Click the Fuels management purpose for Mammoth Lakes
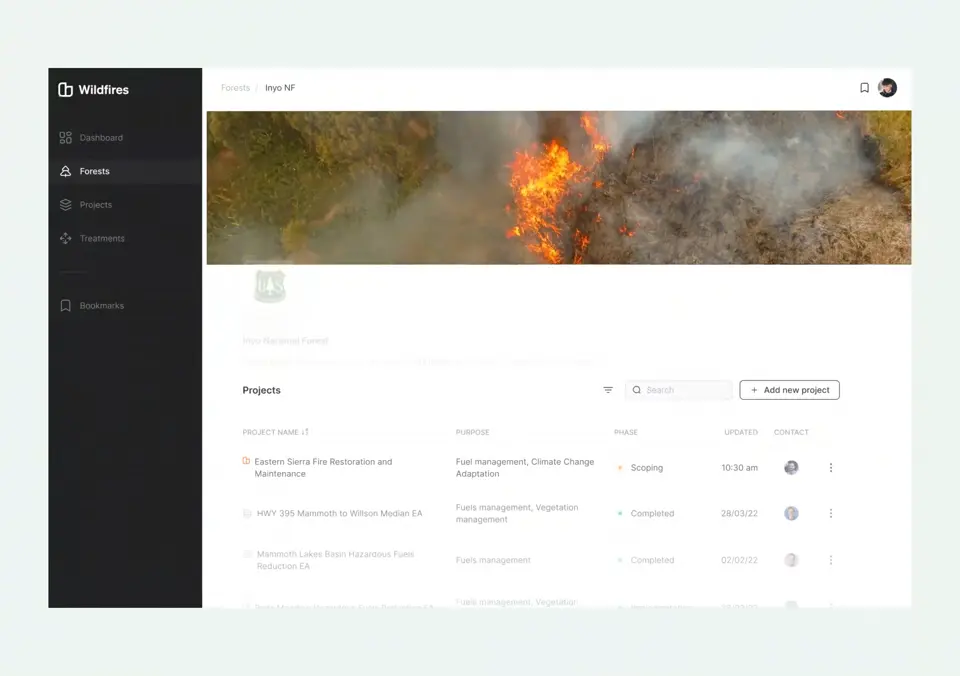The width and height of the screenshot is (960, 676). [x=493, y=560]
